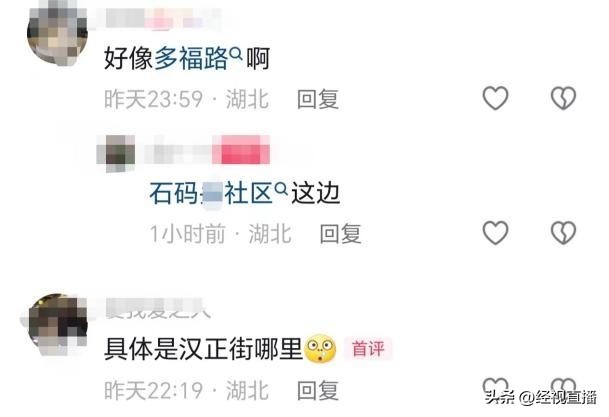Tap the search icon next to 多福路
This screenshot has height=417, width=609.
pyautogui.click(x=236, y=55)
